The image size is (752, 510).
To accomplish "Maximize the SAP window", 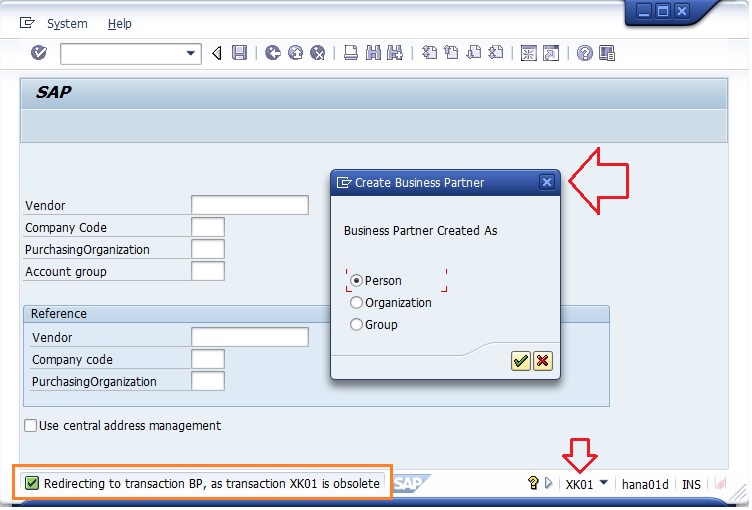I will click(662, 11).
